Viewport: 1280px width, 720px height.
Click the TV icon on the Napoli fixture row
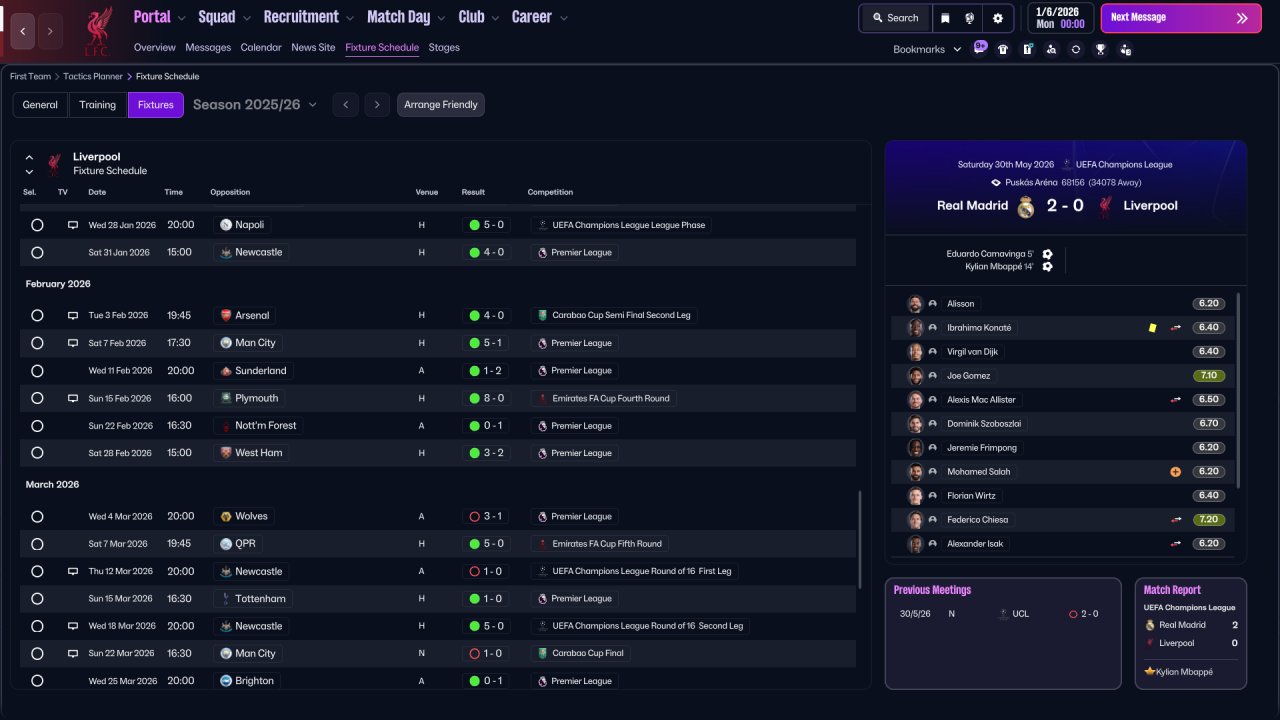72,225
